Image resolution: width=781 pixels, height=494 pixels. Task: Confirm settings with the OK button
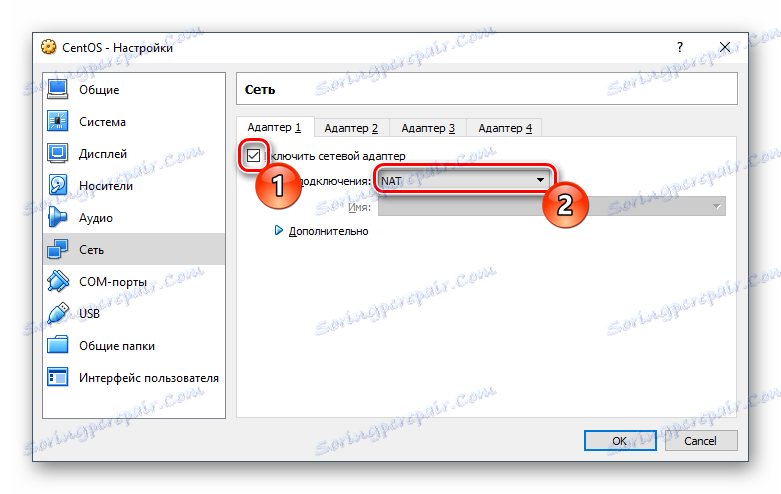click(x=620, y=441)
